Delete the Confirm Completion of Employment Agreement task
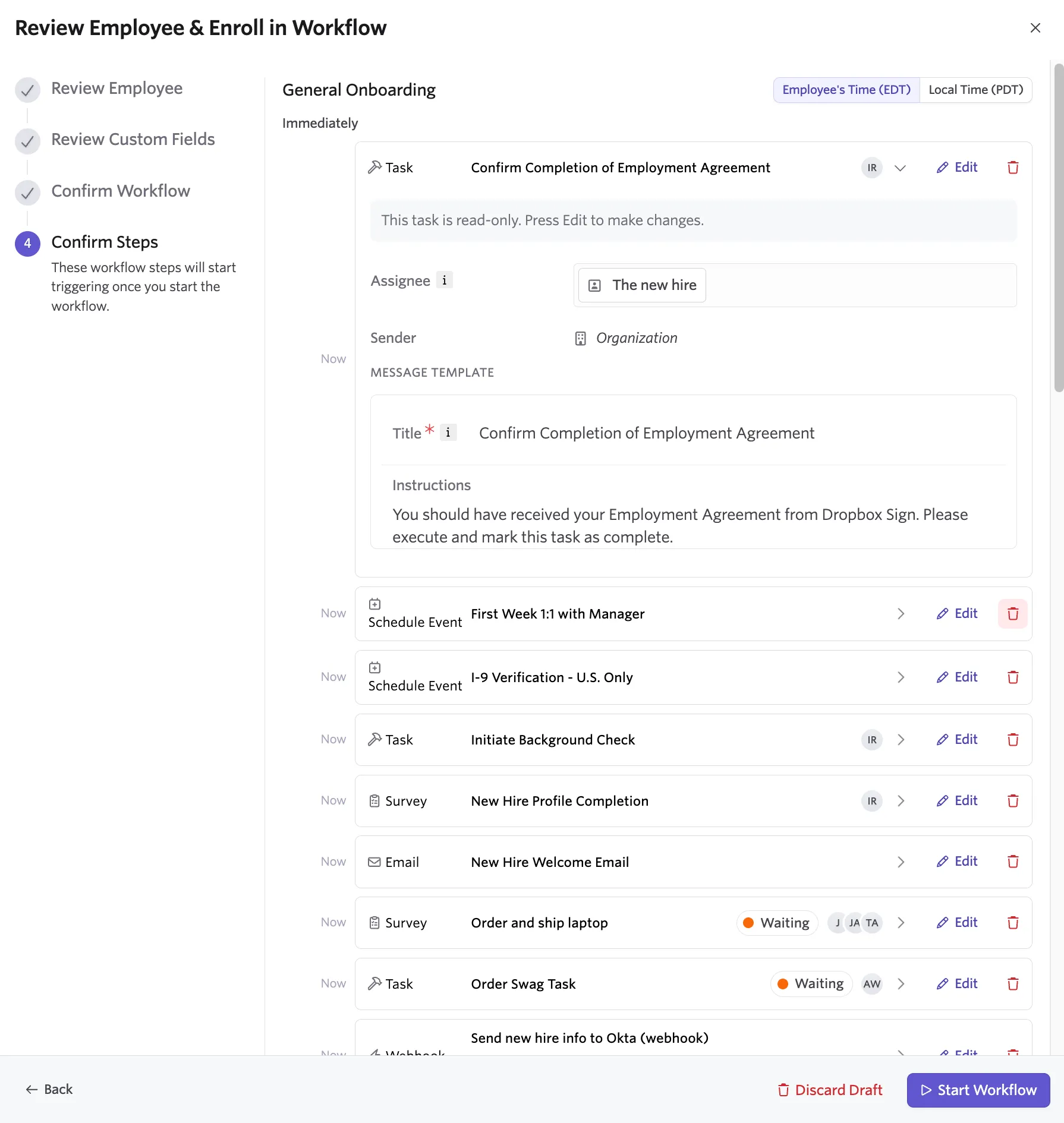Screen dimensions: 1064x1123 [1013, 168]
